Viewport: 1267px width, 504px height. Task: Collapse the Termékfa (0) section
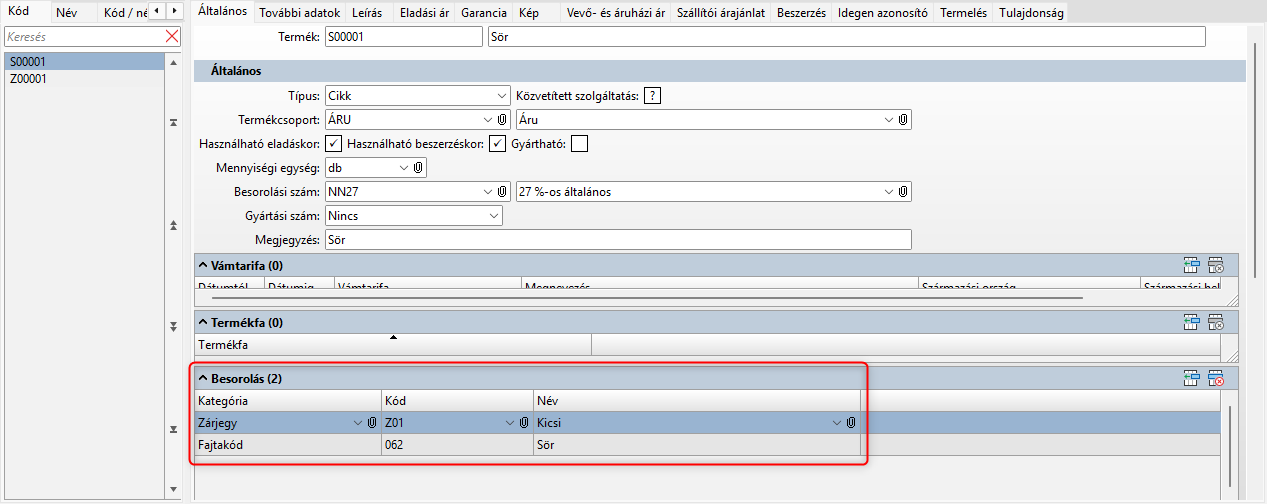[203, 323]
